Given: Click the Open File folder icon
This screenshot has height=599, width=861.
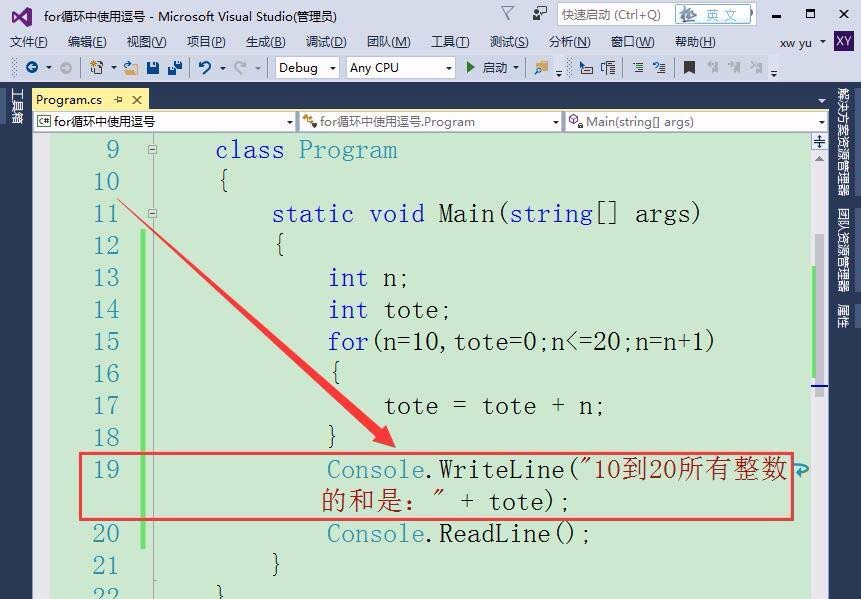Looking at the screenshot, I should click(x=131, y=68).
